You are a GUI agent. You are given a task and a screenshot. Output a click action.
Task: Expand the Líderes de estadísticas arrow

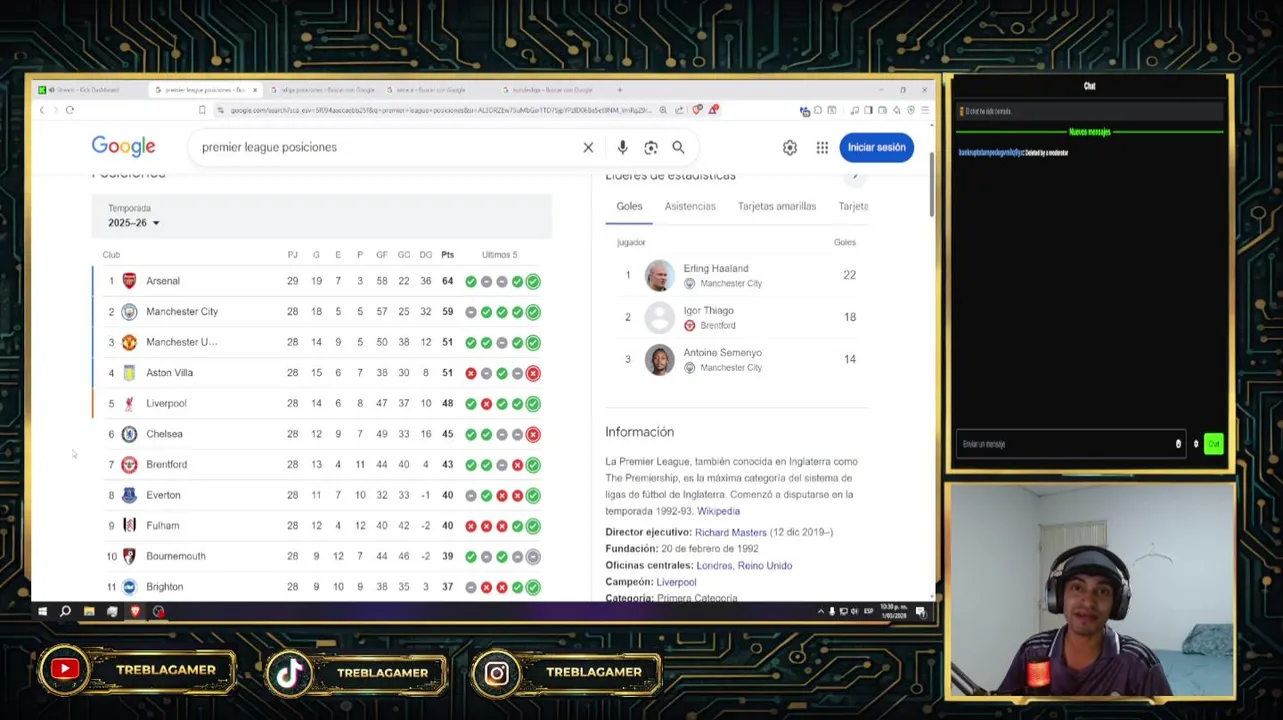(855, 176)
